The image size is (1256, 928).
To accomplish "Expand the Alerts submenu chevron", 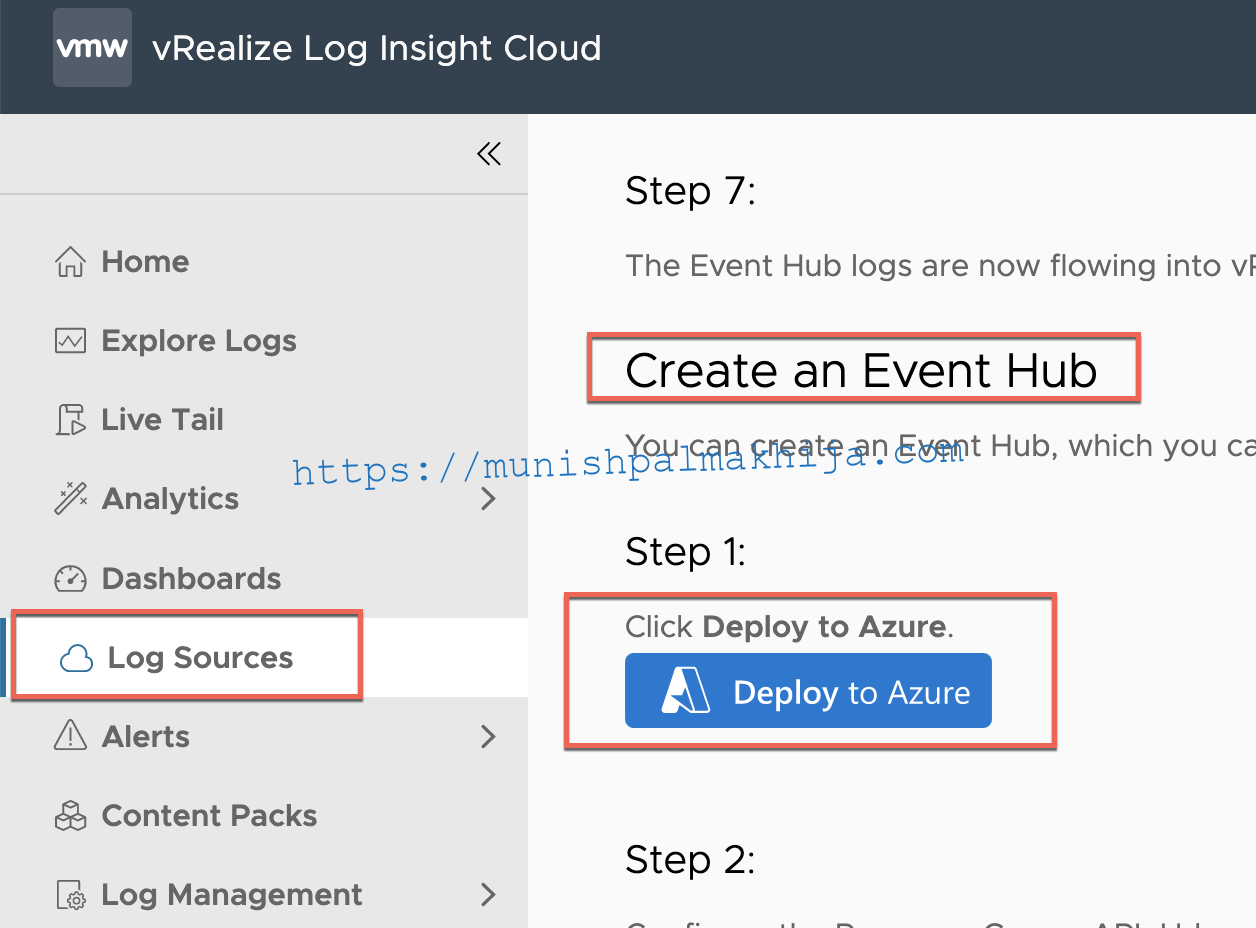I will 488,736.
